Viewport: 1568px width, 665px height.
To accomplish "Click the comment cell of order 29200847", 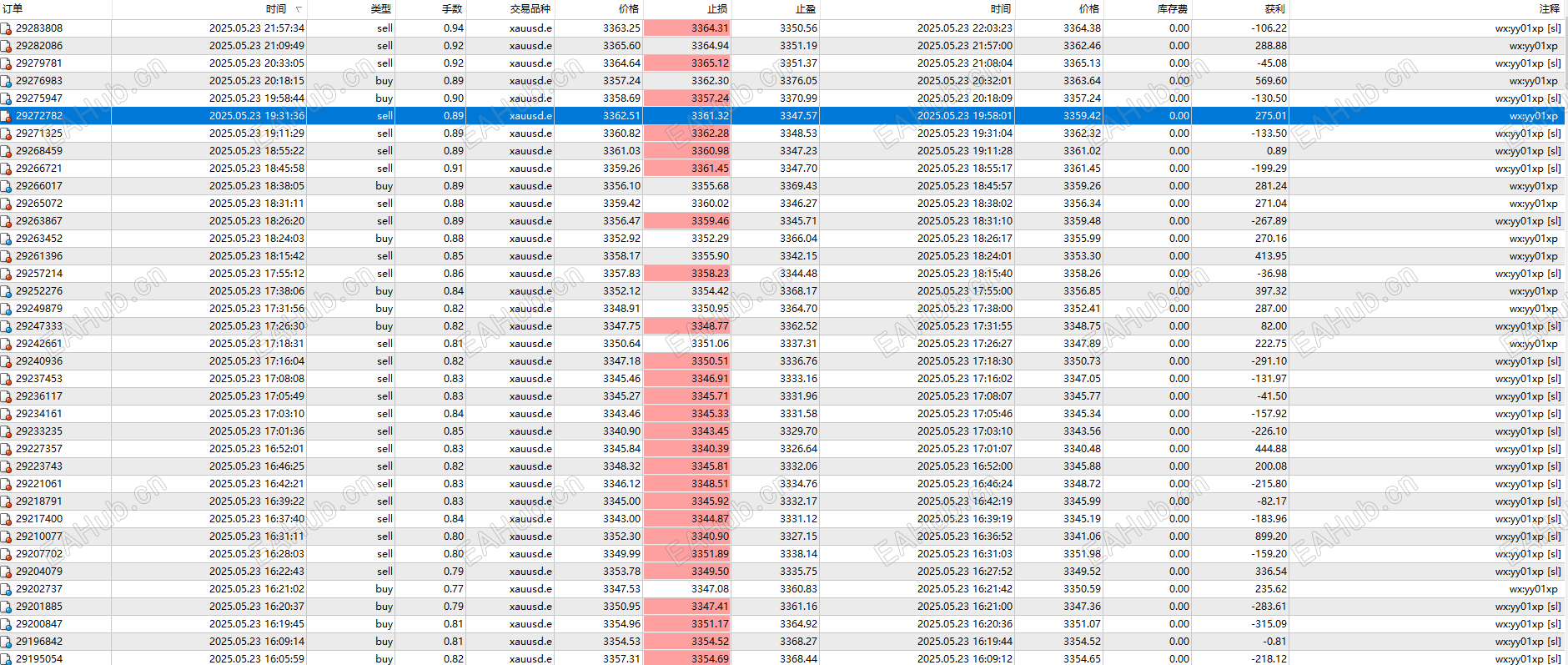I will tap(1528, 624).
